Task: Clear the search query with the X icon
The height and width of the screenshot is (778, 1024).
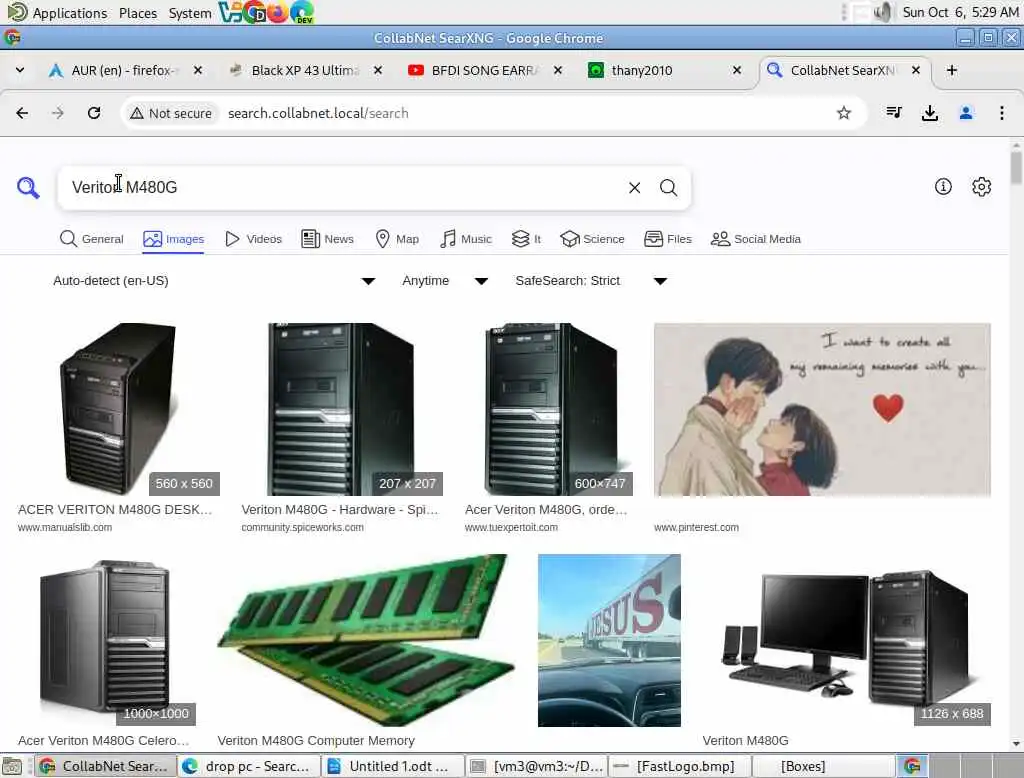Action: coord(634,188)
